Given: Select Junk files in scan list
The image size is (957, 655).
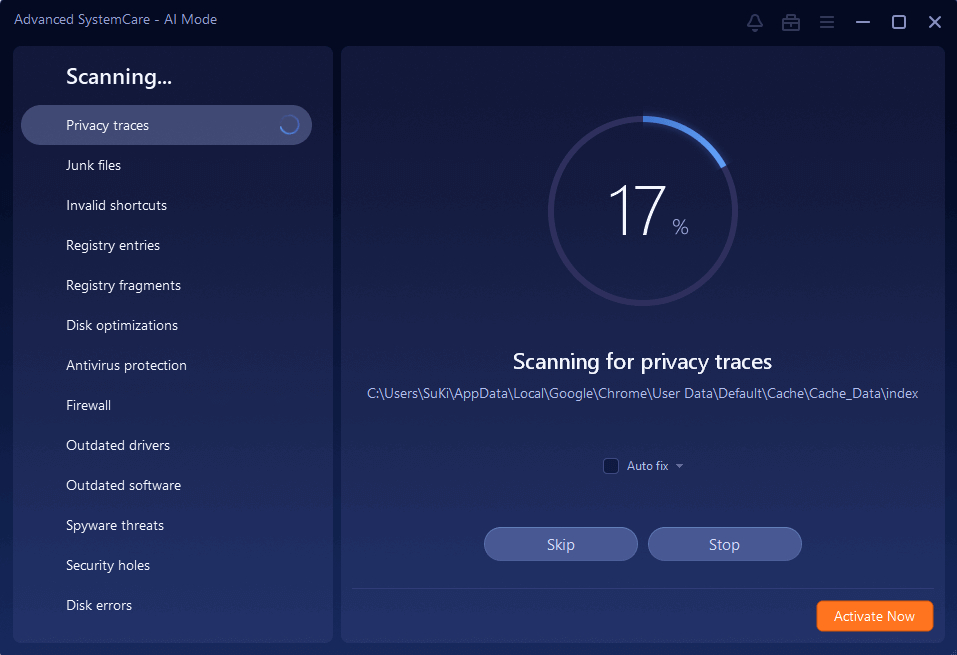Looking at the screenshot, I should coord(93,165).
